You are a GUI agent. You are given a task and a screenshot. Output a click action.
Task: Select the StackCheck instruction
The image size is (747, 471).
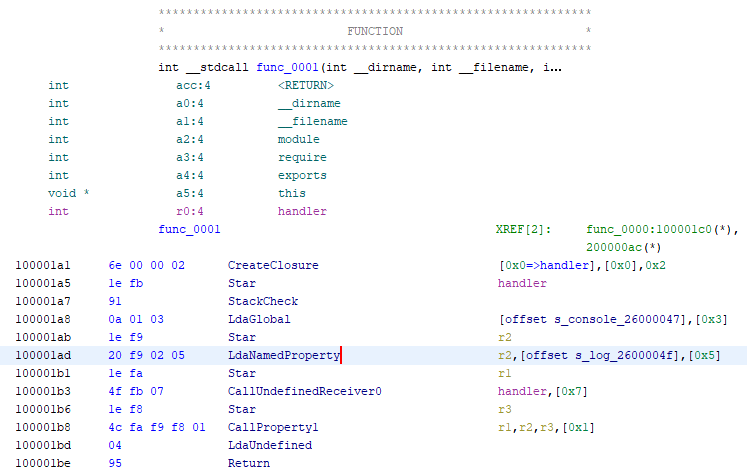(263, 301)
